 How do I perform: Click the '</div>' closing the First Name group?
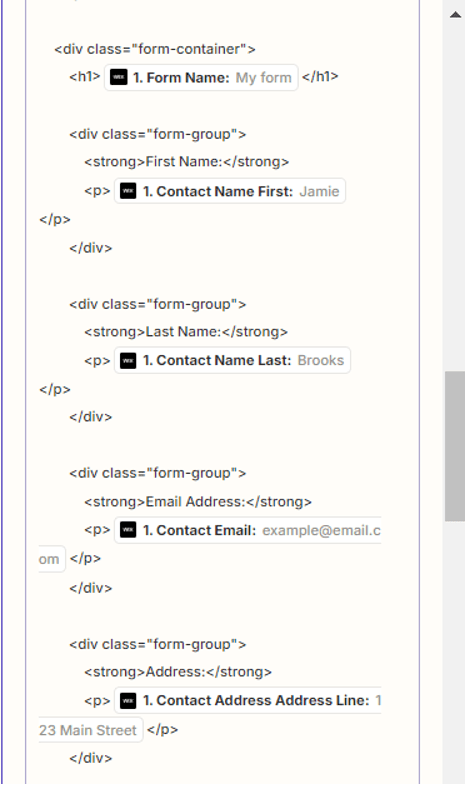click(91, 248)
